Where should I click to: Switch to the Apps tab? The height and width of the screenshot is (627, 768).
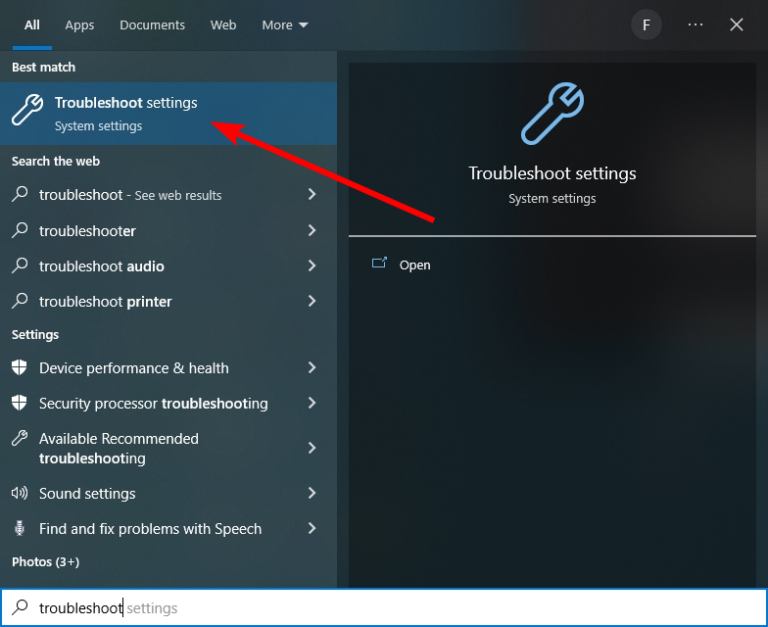click(79, 25)
